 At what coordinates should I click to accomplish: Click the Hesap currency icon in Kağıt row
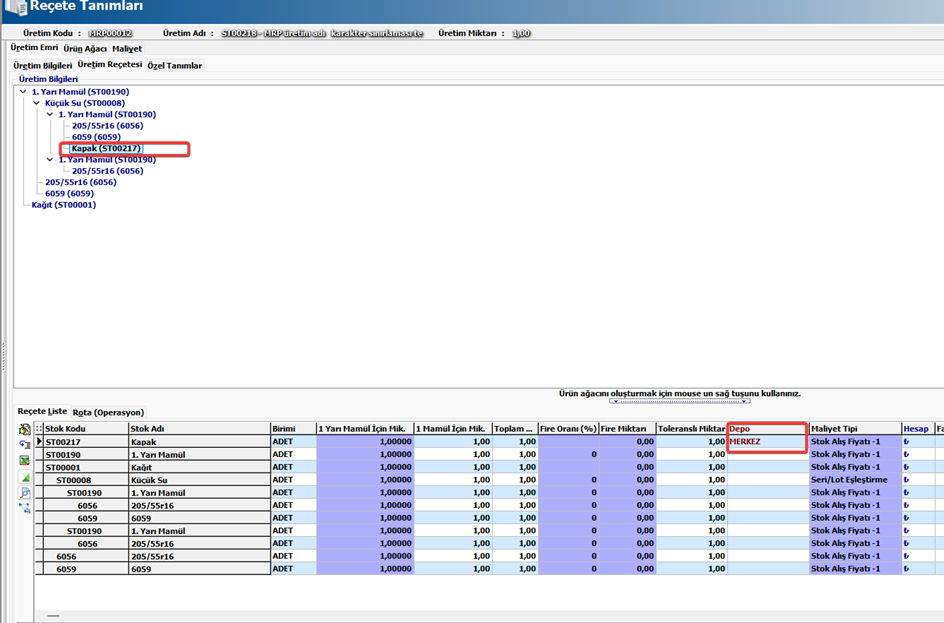click(x=907, y=467)
